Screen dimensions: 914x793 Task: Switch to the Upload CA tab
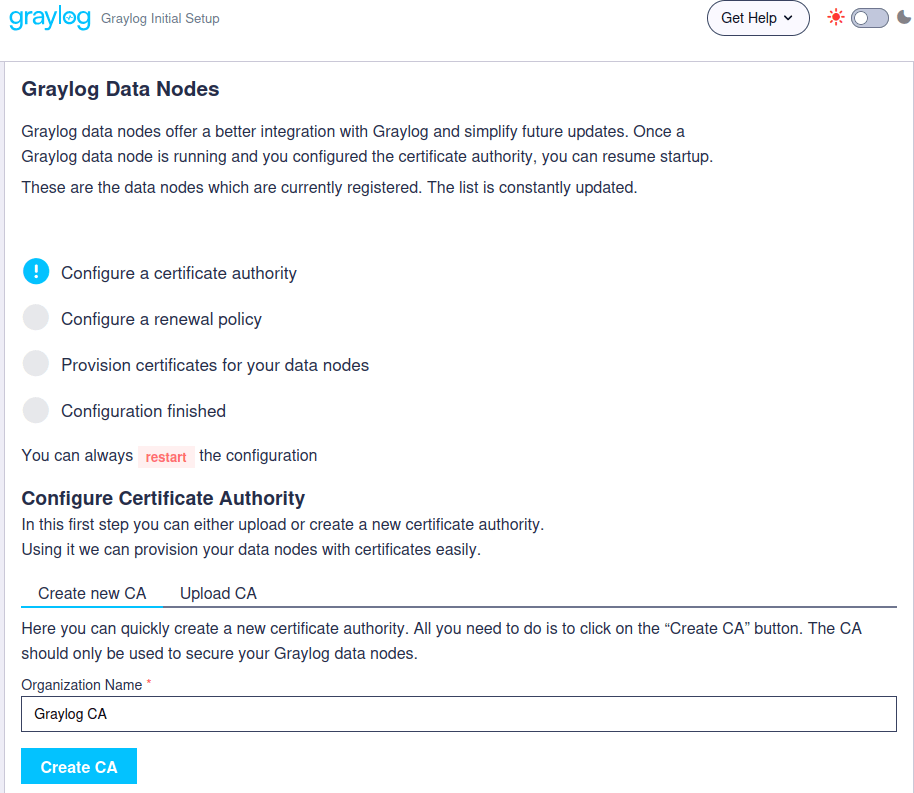tap(217, 593)
